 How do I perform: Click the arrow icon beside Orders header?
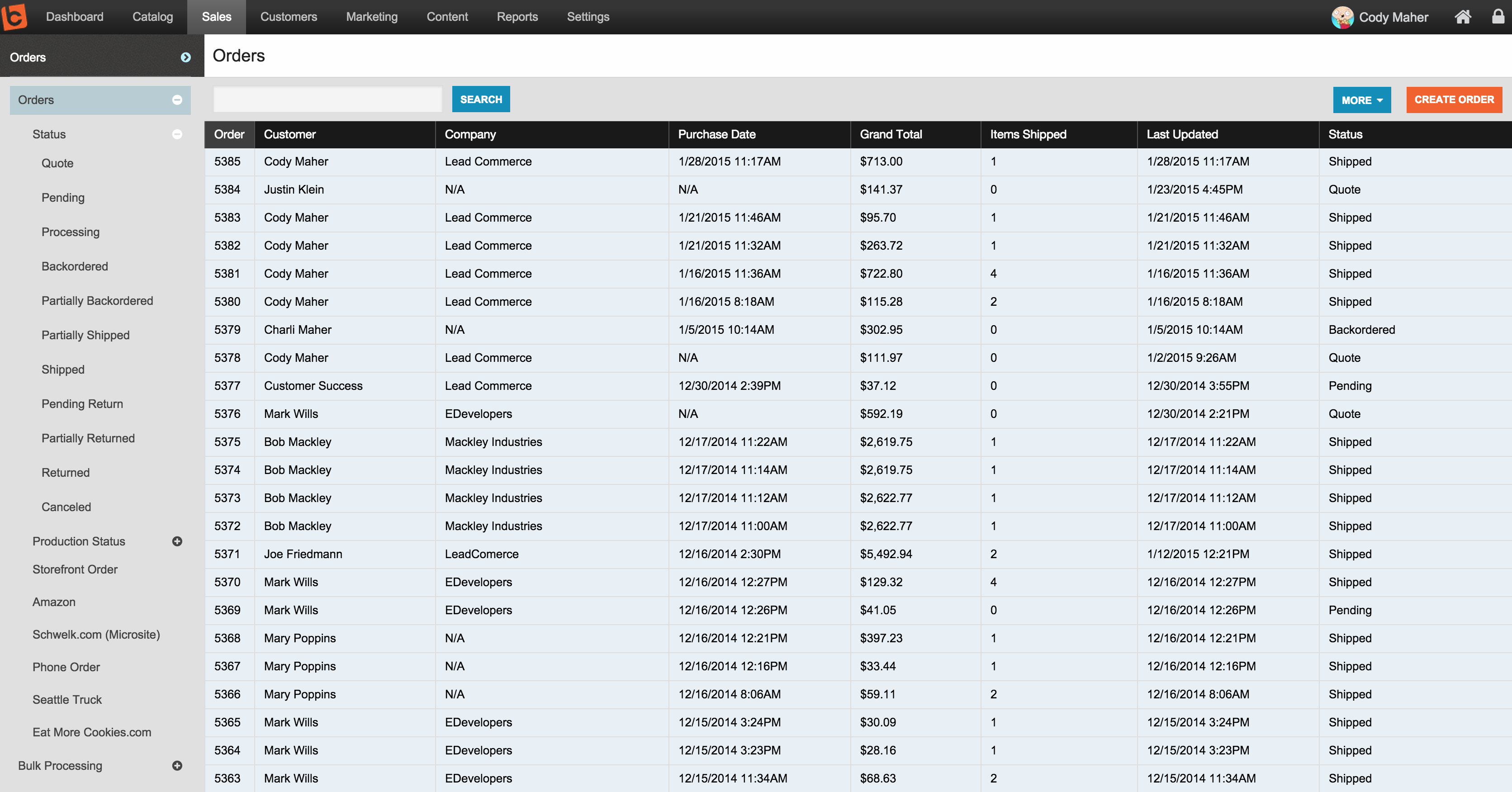click(185, 57)
